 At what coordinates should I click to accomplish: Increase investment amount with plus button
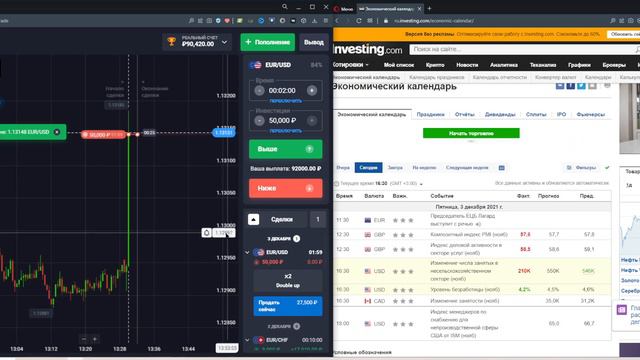tap(312, 120)
